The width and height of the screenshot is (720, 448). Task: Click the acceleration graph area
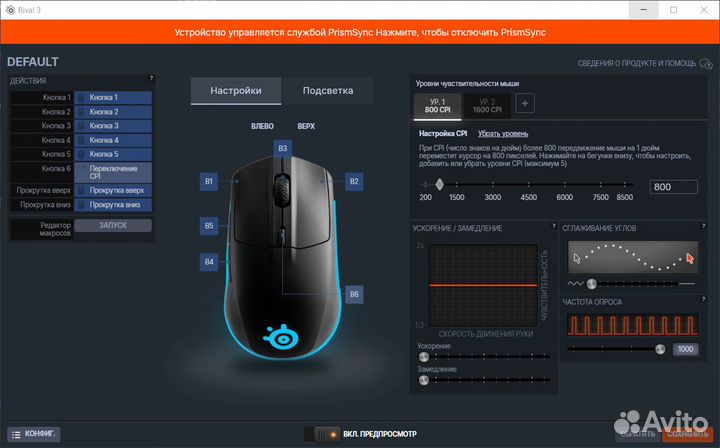point(483,286)
